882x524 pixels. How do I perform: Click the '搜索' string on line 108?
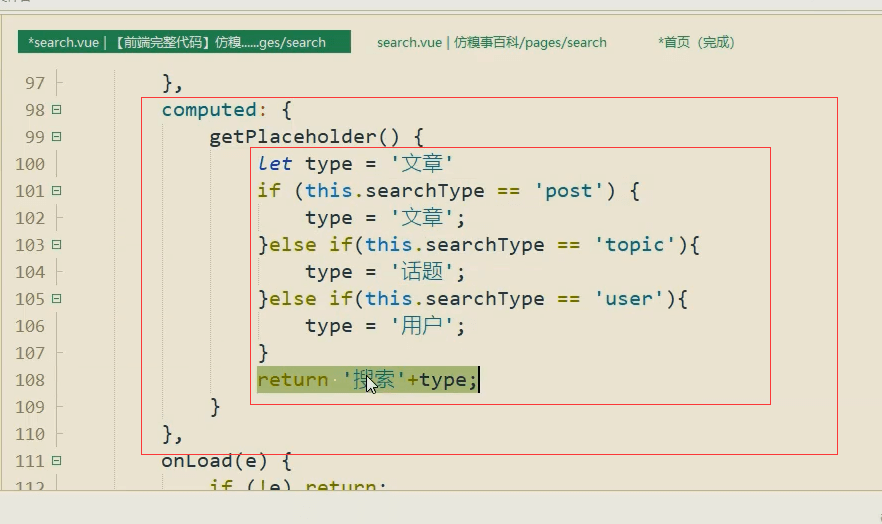point(374,380)
